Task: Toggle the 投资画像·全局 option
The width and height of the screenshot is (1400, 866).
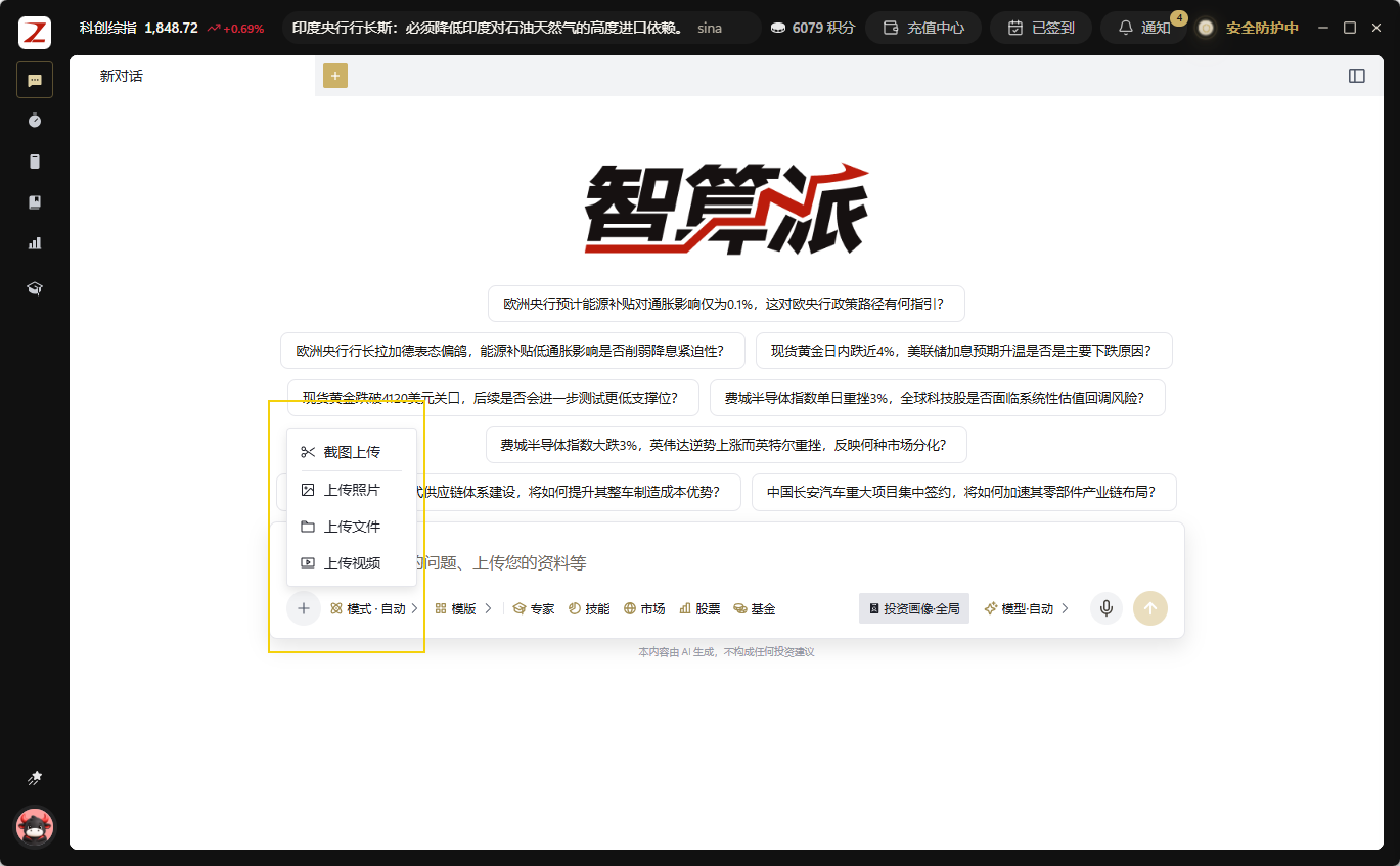Action: 914,608
